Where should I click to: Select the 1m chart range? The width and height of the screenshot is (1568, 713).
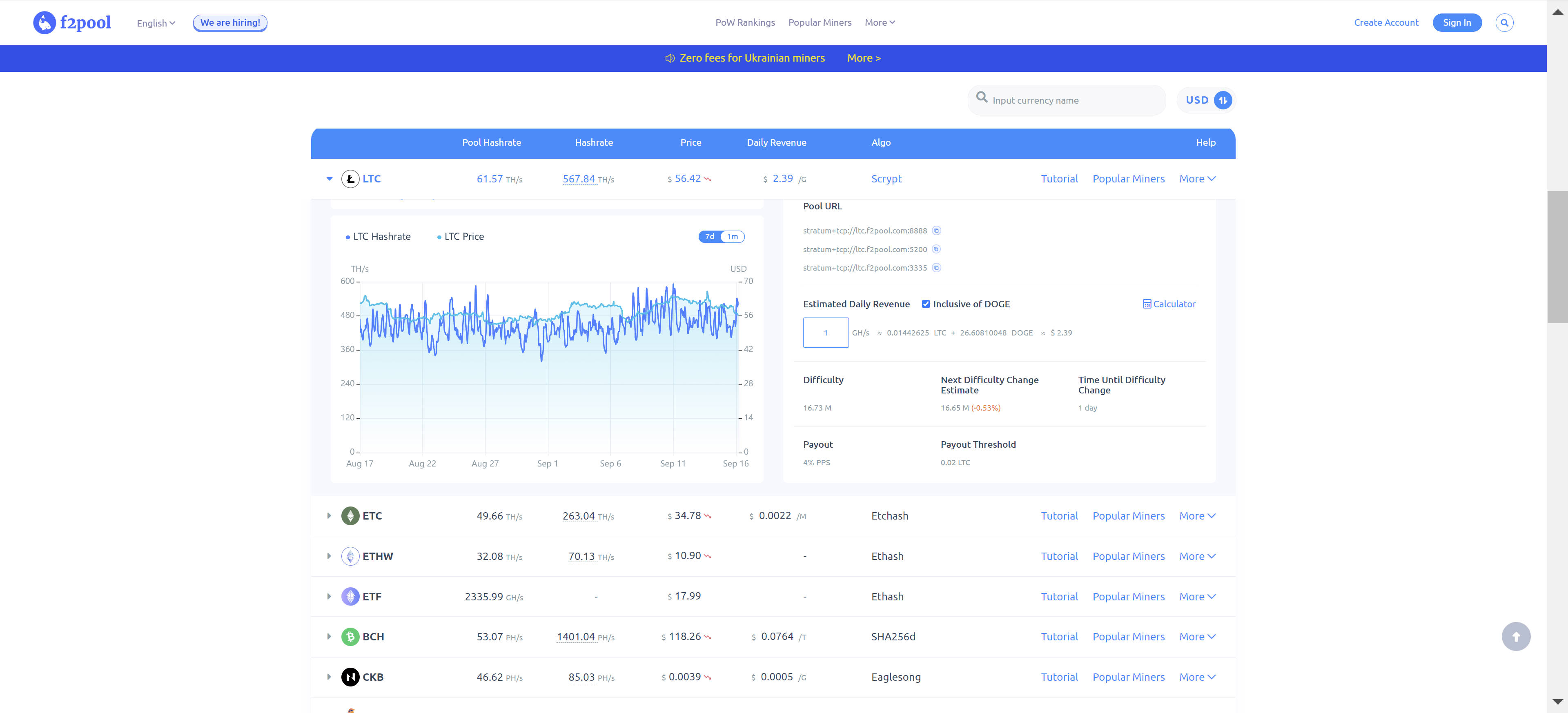tap(733, 237)
